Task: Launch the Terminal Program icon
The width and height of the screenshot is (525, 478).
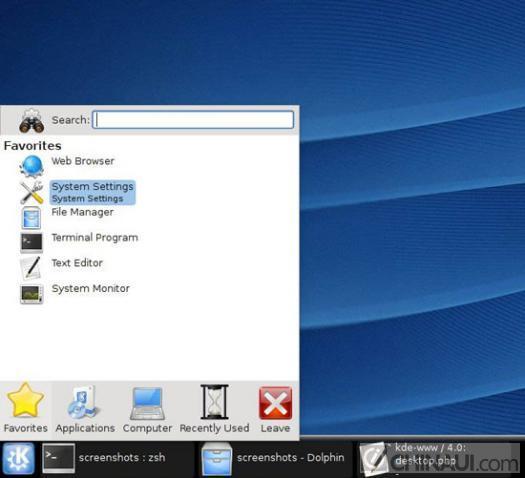Action: coord(31,243)
